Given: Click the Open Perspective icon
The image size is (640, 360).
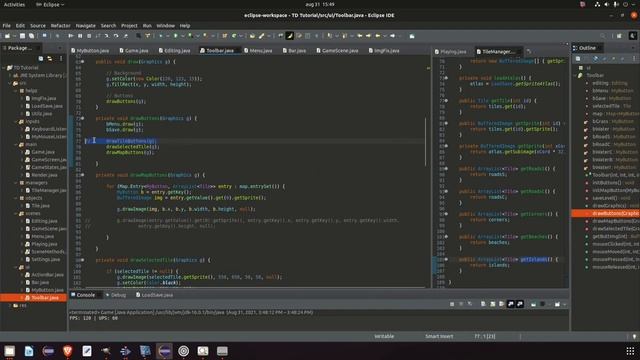Looking at the screenshot, I should pyautogui.click(x=619, y=36).
